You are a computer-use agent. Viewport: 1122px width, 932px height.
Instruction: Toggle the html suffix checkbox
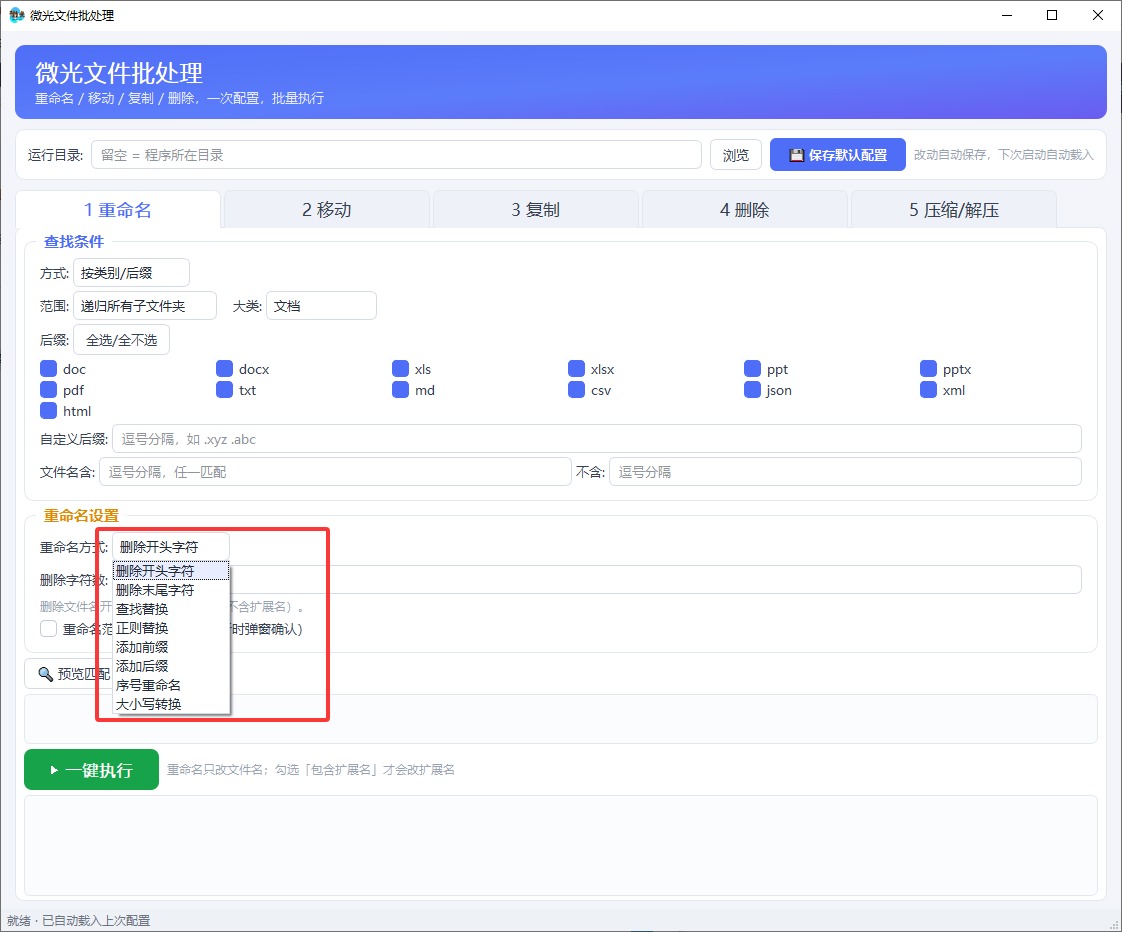(x=49, y=410)
